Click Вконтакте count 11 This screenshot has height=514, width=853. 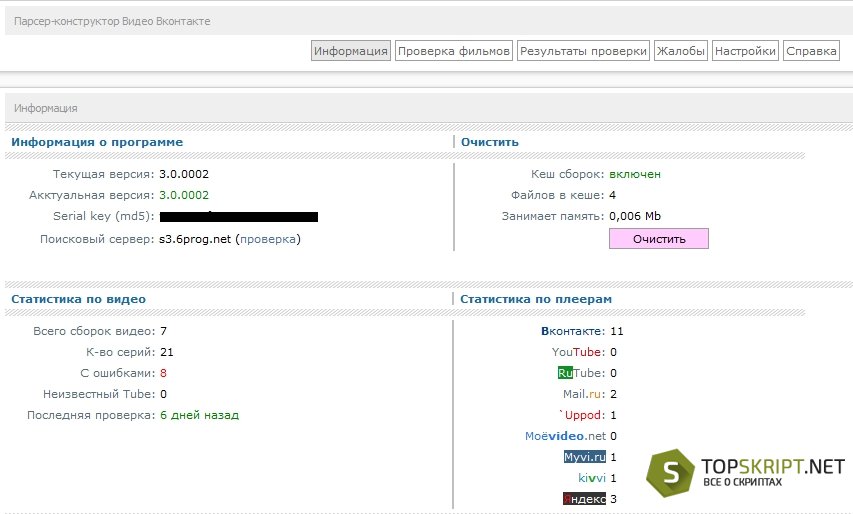[617, 331]
